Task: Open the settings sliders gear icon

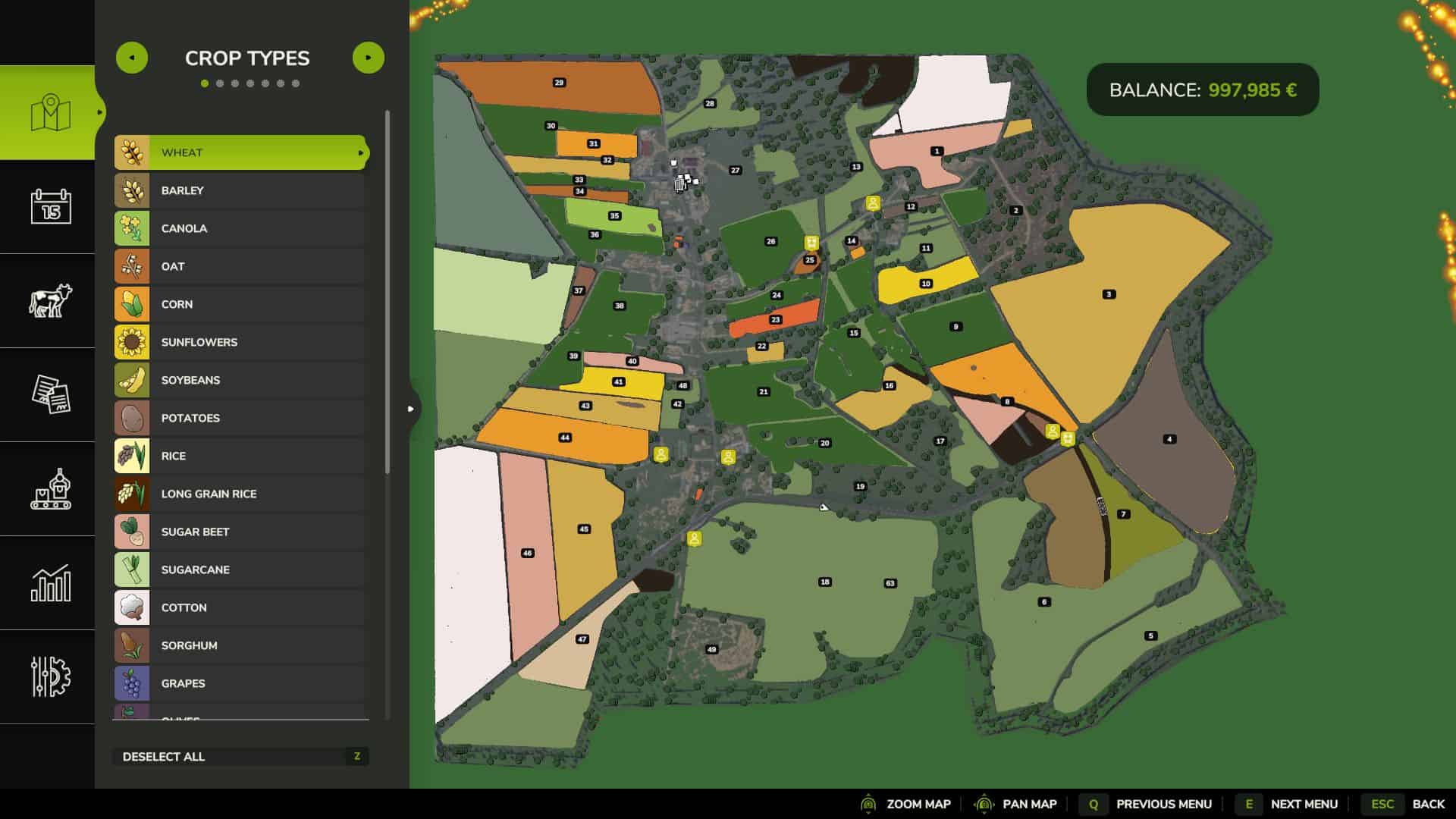Action: (x=50, y=676)
